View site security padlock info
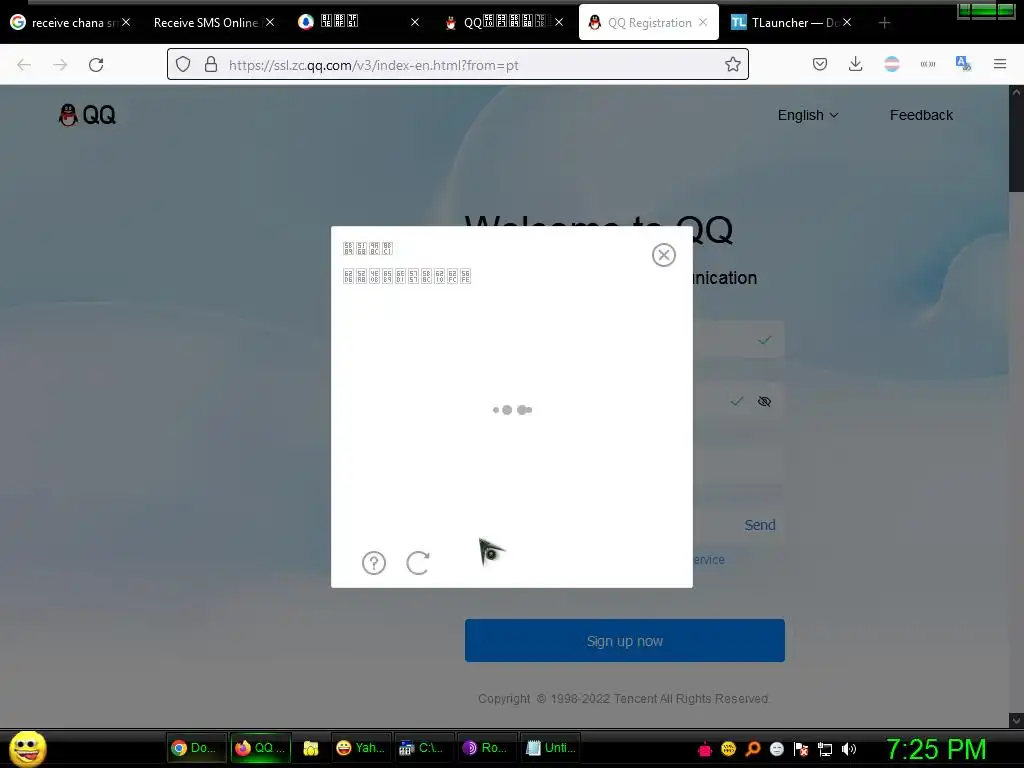 pyautogui.click(x=211, y=64)
